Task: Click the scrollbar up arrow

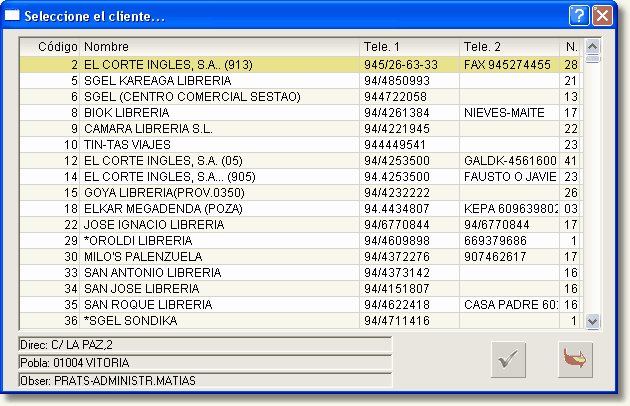Action: click(593, 47)
